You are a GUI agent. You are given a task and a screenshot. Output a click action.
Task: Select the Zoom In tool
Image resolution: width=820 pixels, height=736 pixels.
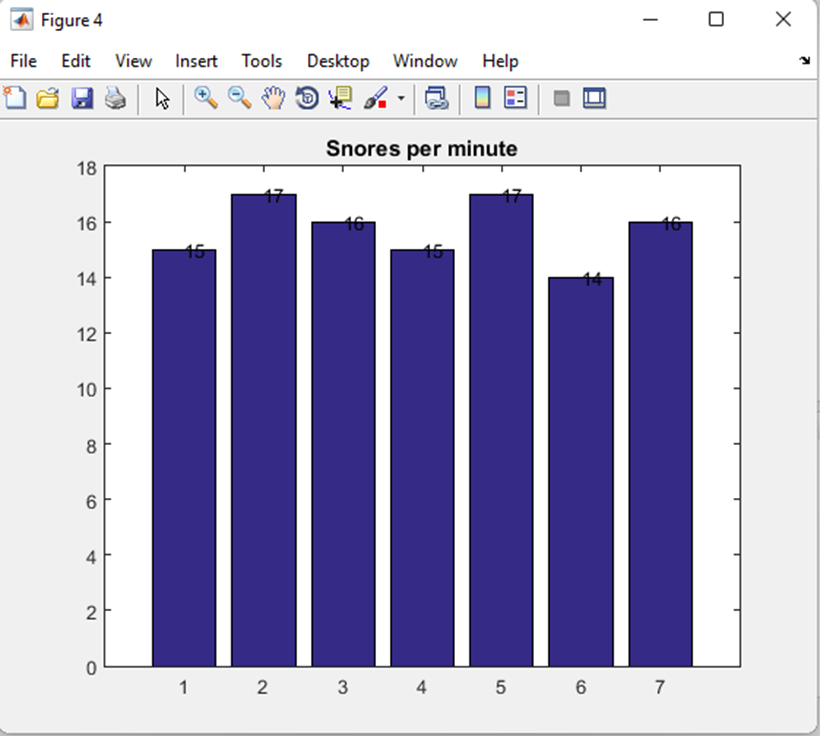pos(206,97)
